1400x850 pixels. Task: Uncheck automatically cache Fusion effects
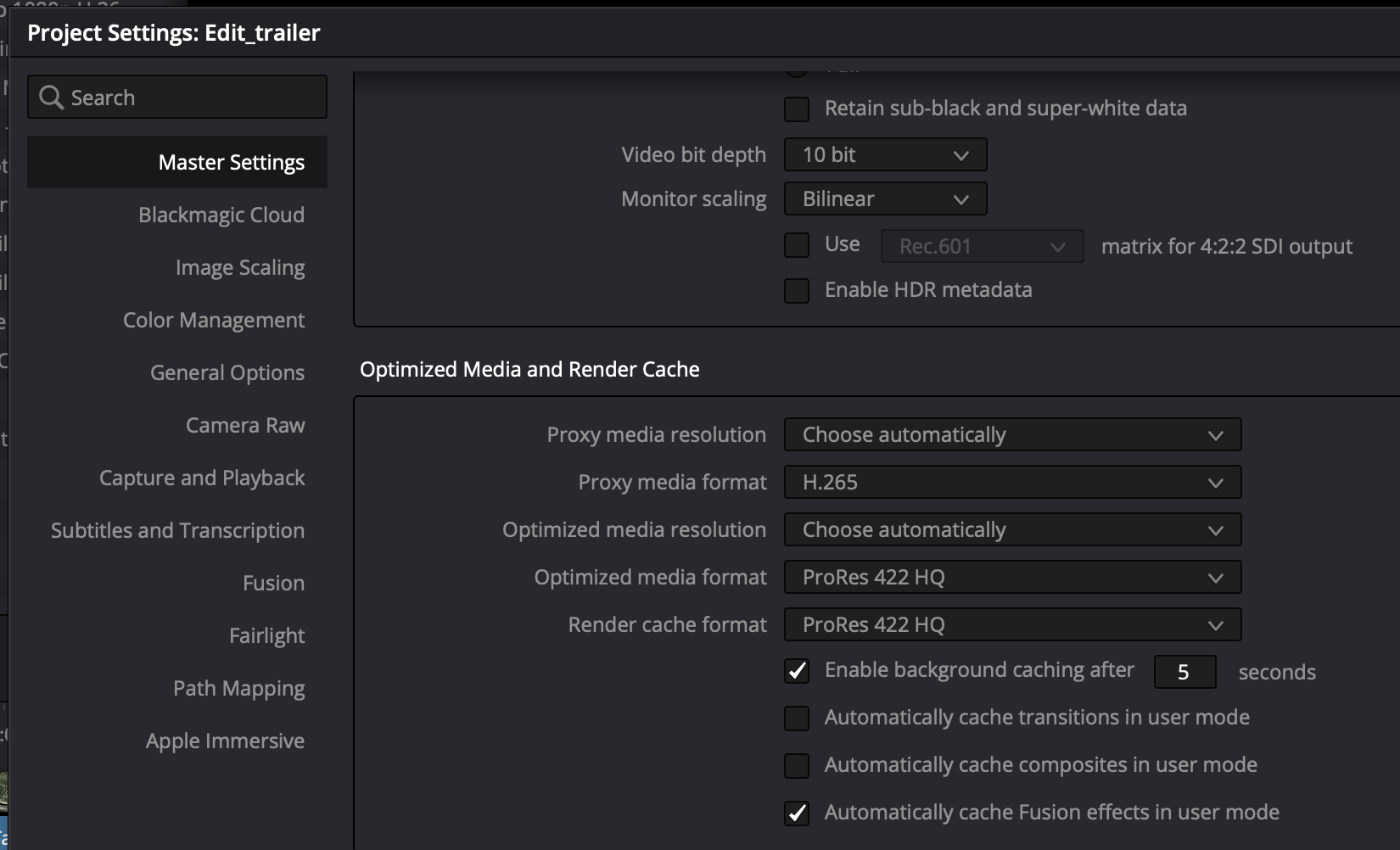(x=797, y=814)
